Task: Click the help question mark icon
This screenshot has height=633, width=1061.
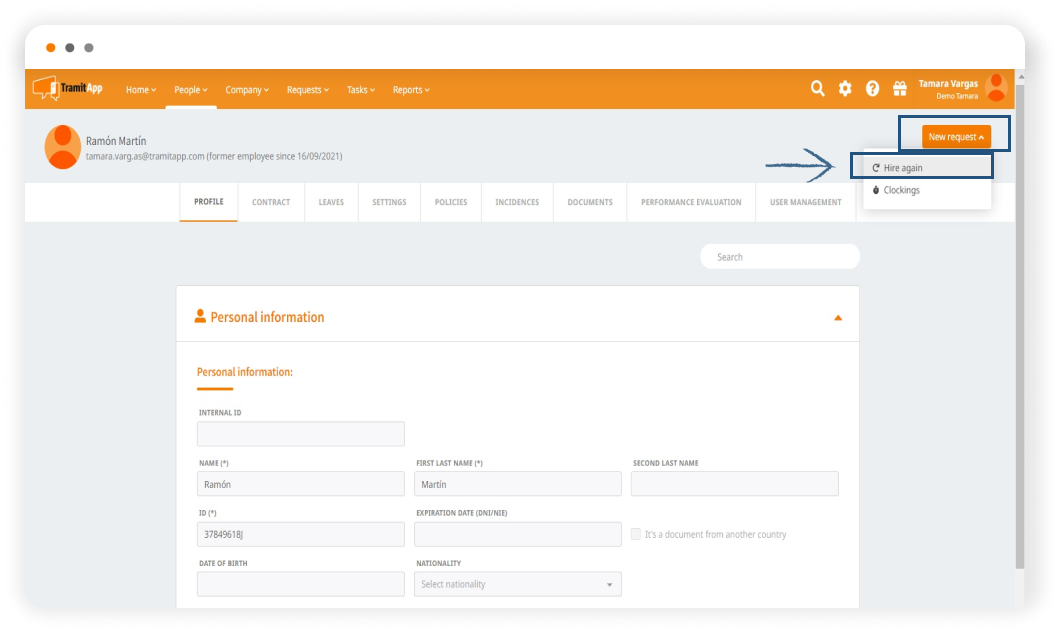Action: click(872, 89)
